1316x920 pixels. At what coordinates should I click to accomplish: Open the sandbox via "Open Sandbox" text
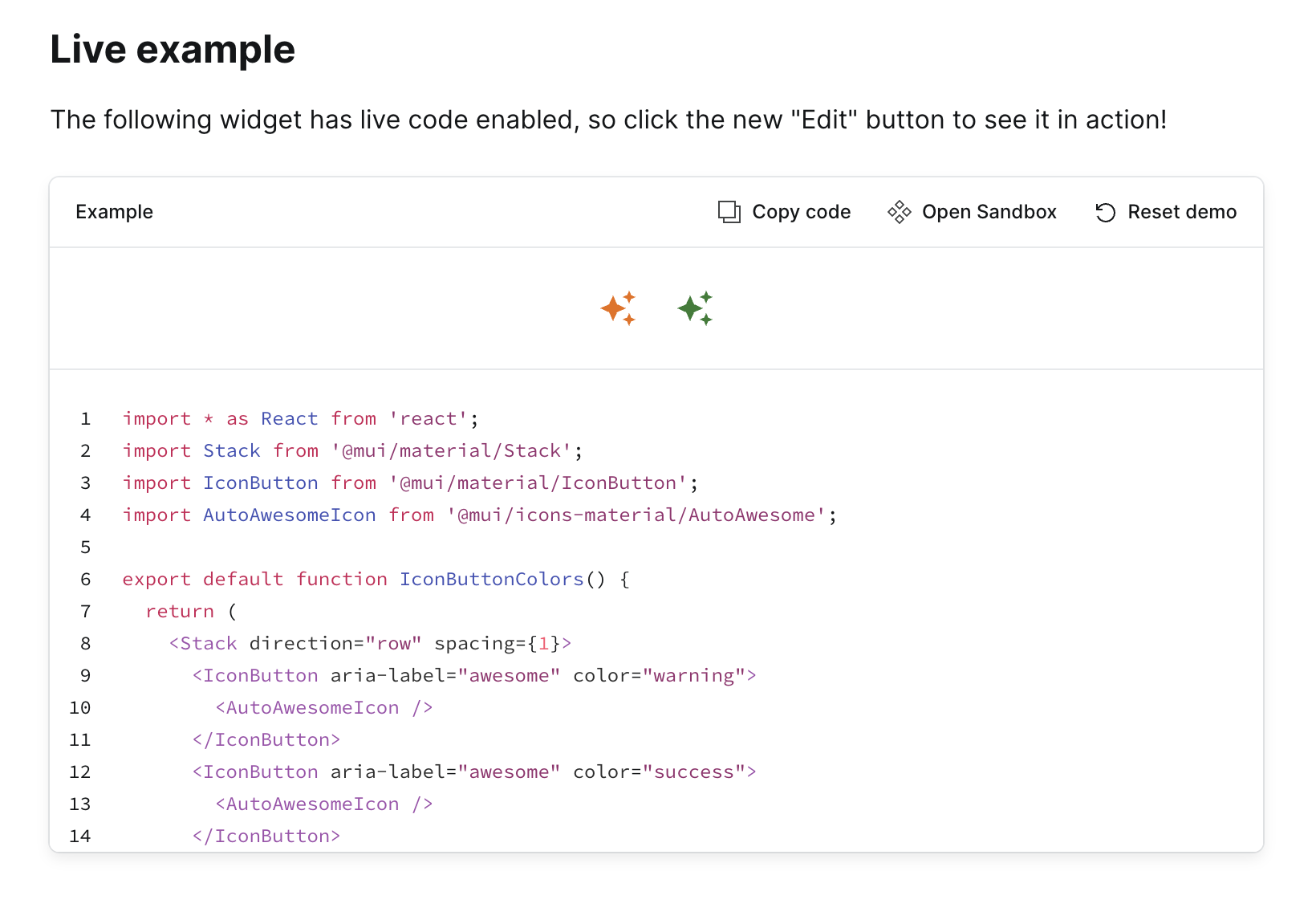989,212
